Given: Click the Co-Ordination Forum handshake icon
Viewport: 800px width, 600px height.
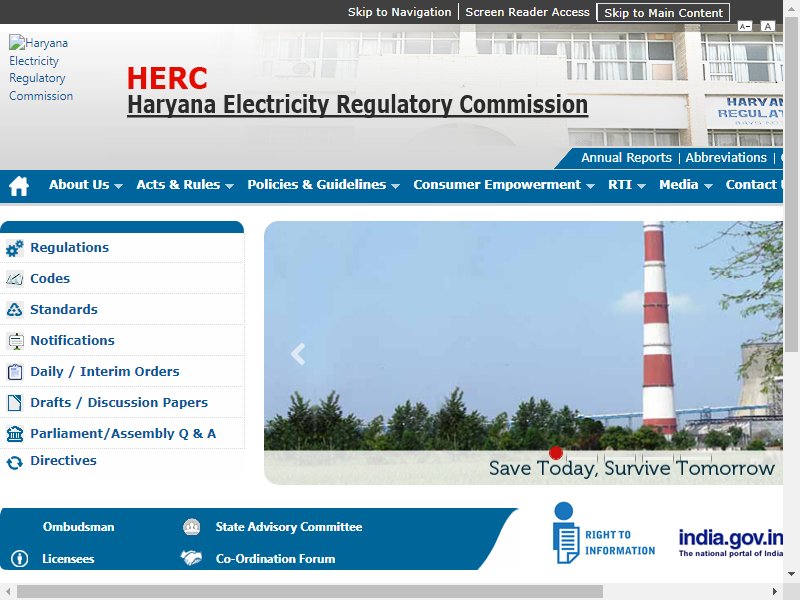Looking at the screenshot, I should [191, 558].
